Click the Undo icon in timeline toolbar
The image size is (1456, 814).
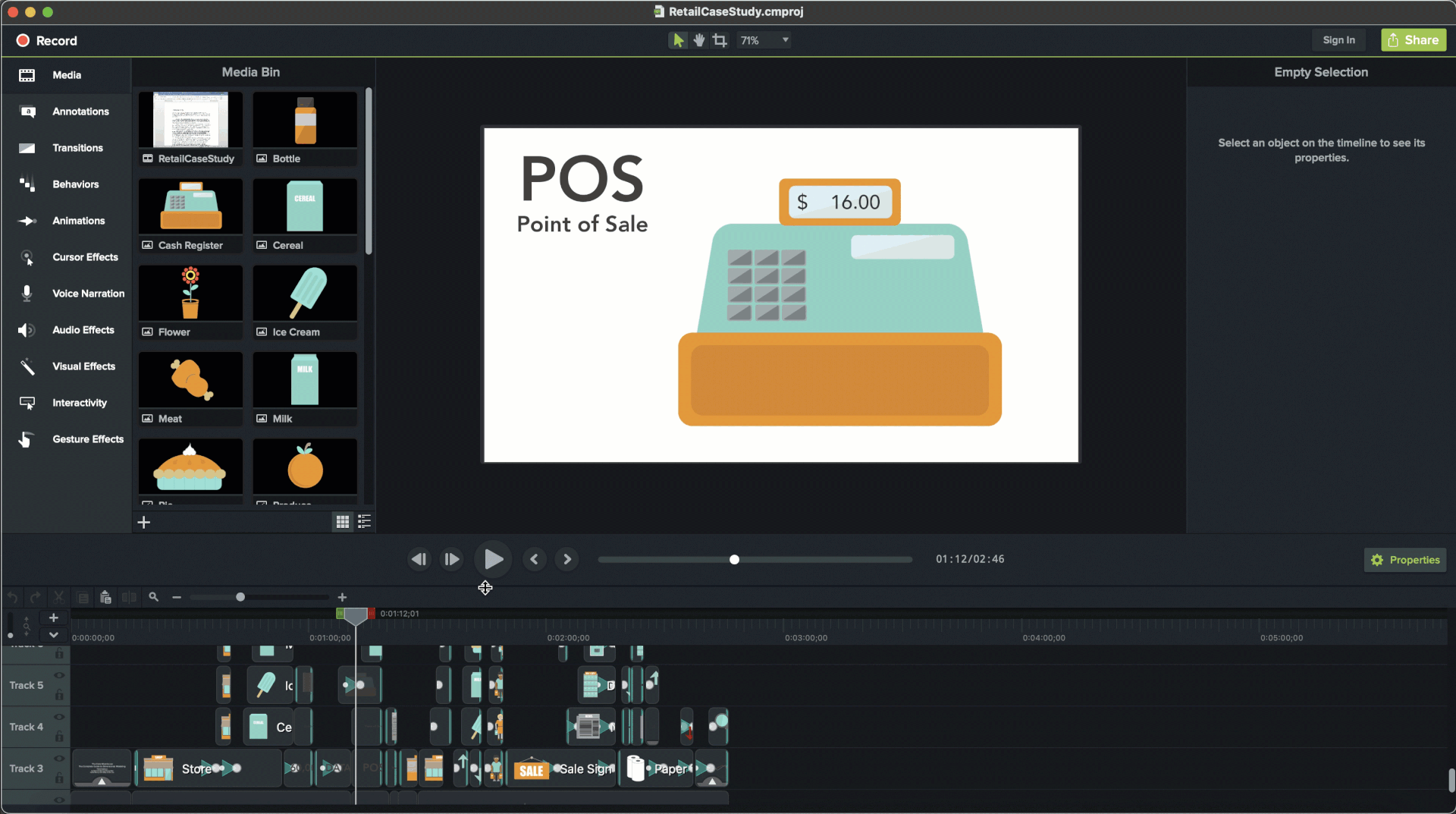[x=12, y=598]
